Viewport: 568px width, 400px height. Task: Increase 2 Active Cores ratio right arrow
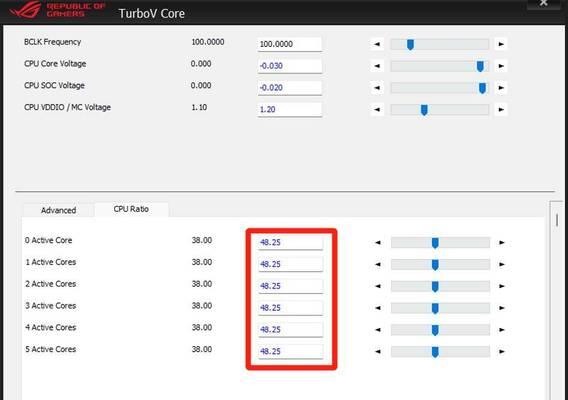(x=502, y=286)
